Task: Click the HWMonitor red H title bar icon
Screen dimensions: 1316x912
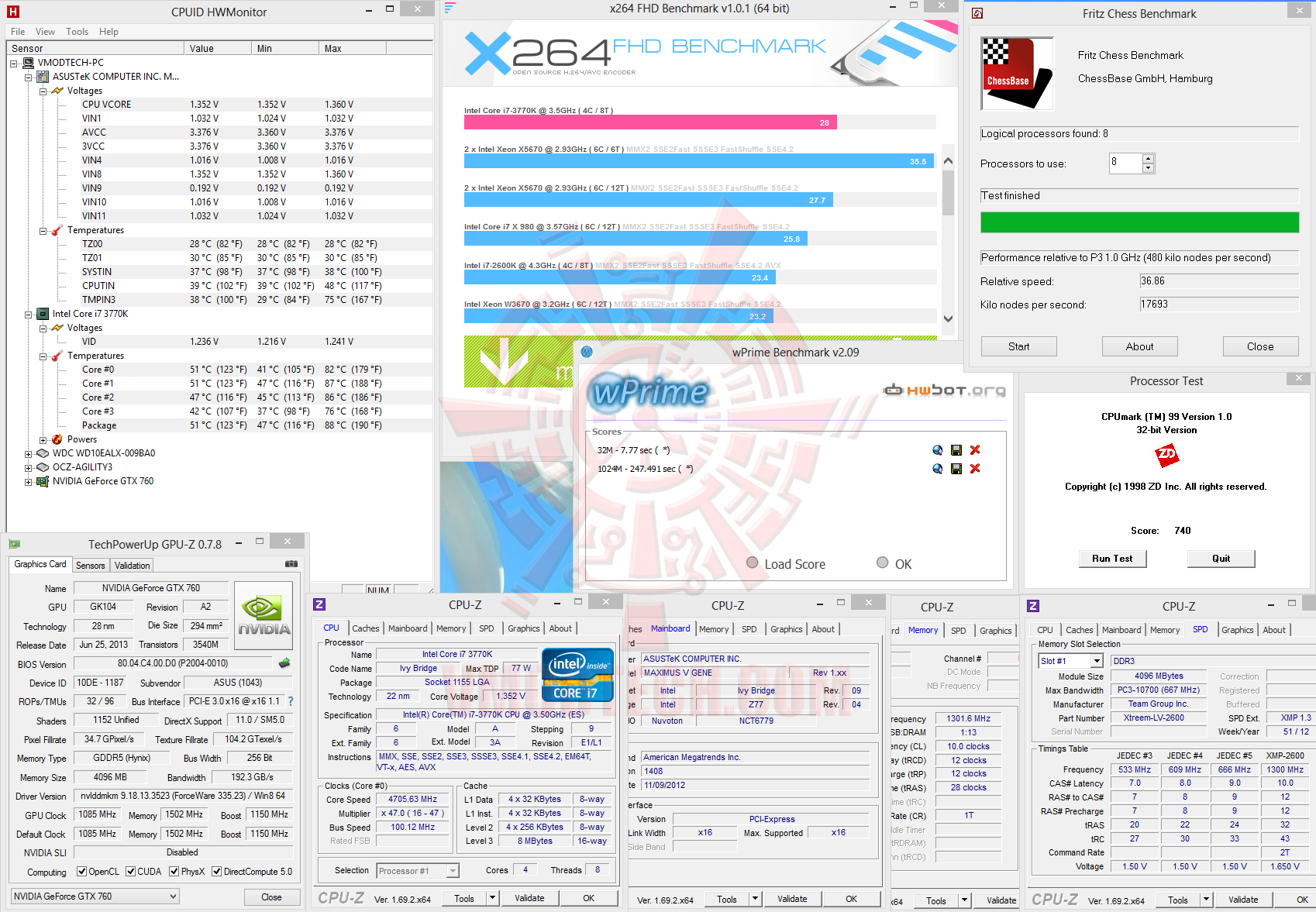Action: click(12, 12)
